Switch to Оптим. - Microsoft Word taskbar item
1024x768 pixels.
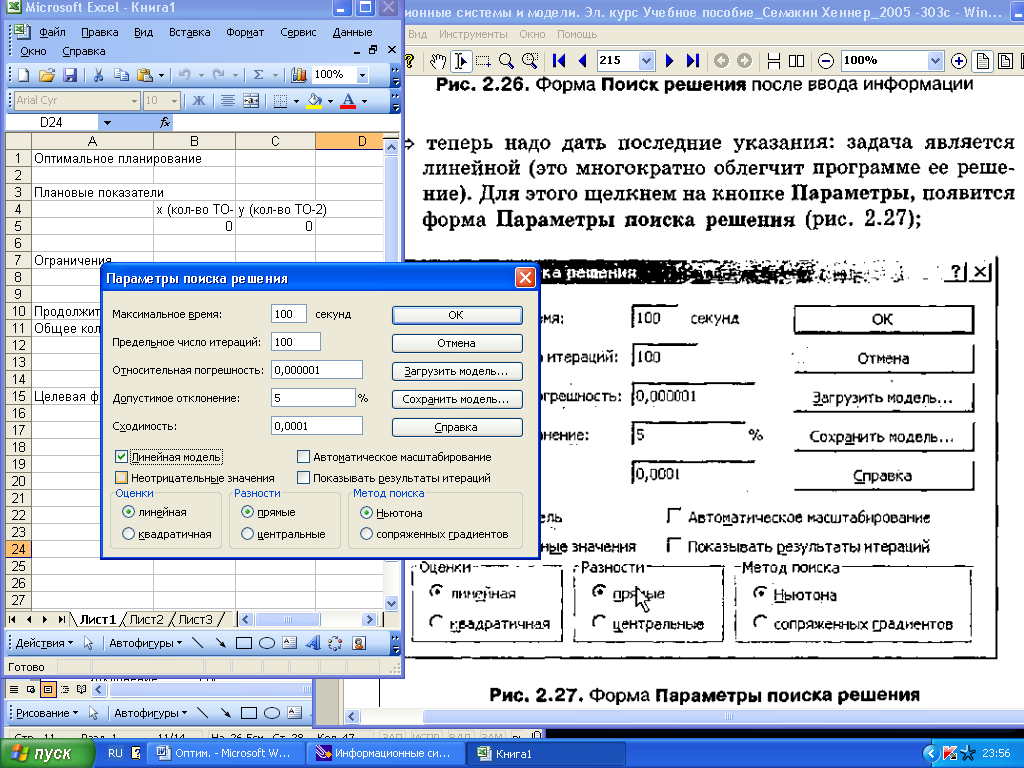225,753
